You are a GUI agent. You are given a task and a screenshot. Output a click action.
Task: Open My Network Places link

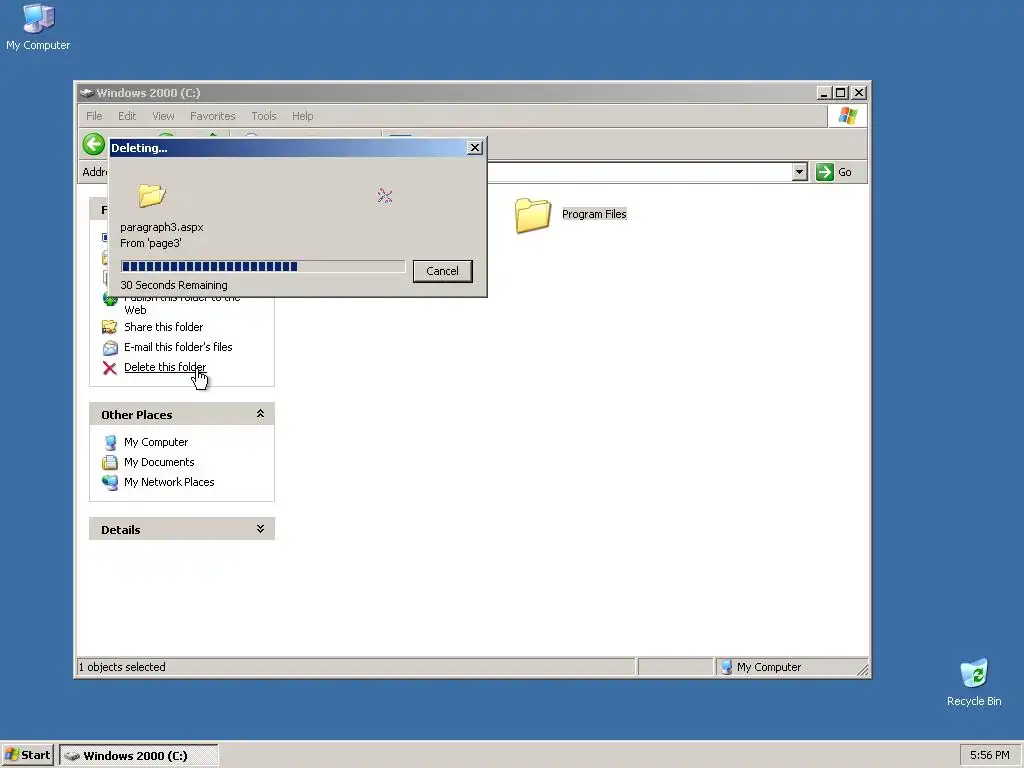click(168, 482)
